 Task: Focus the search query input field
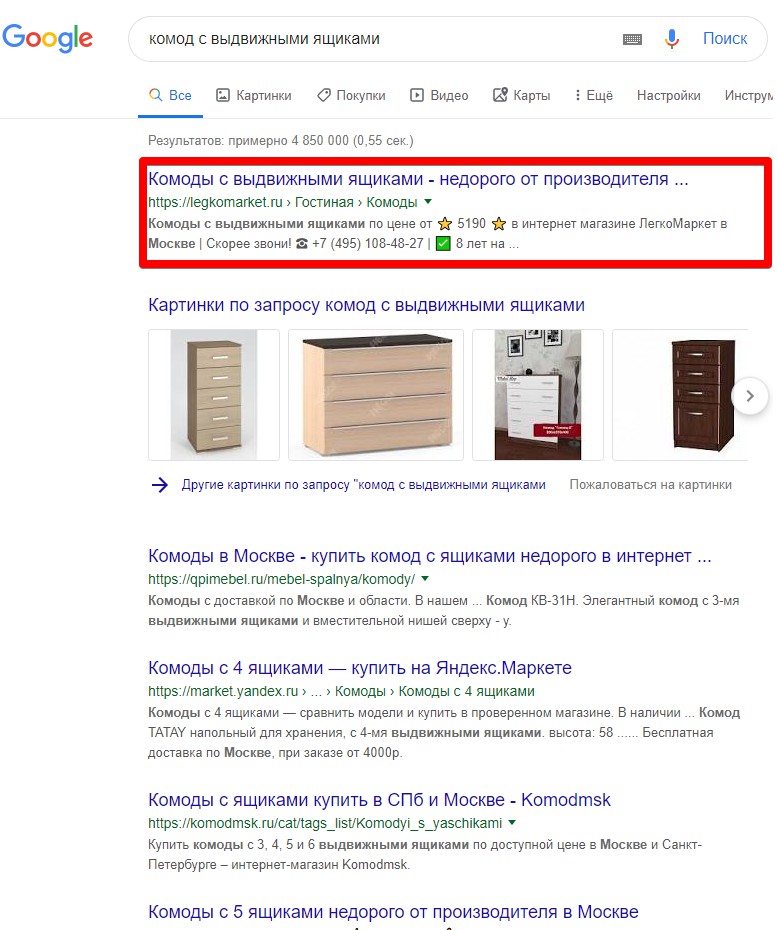click(x=380, y=39)
